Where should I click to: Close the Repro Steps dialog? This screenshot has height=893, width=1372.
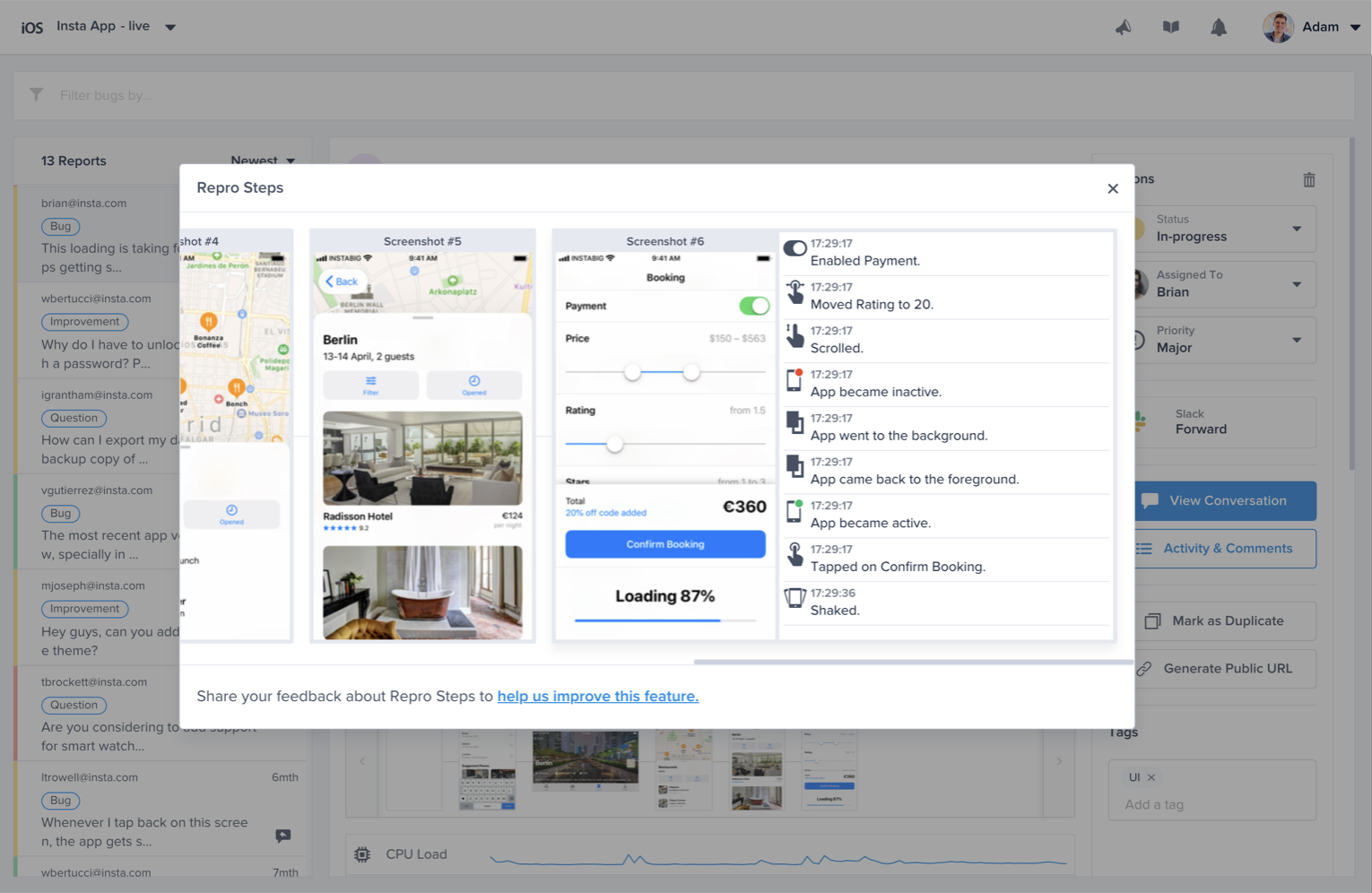point(1112,188)
